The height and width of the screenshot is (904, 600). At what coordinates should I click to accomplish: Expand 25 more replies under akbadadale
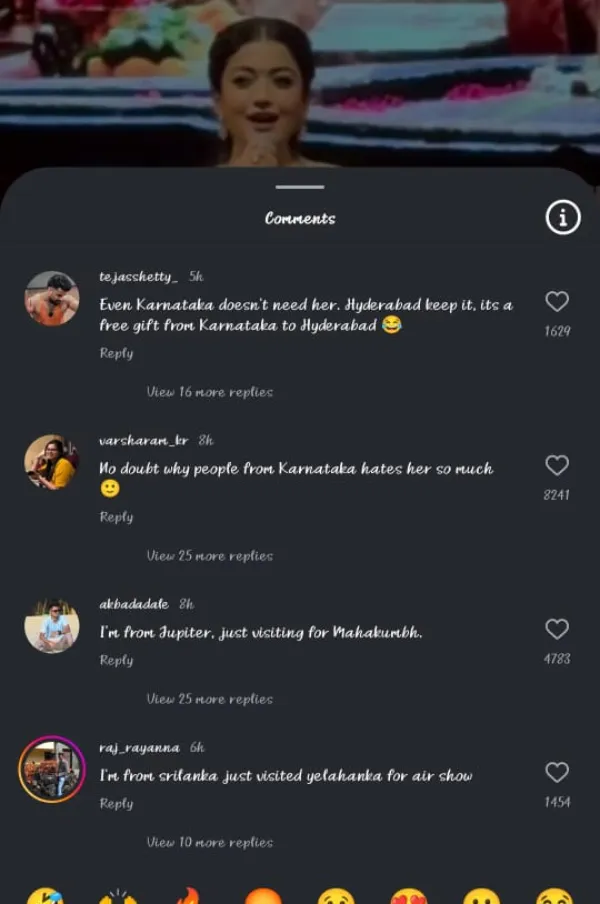click(210, 699)
